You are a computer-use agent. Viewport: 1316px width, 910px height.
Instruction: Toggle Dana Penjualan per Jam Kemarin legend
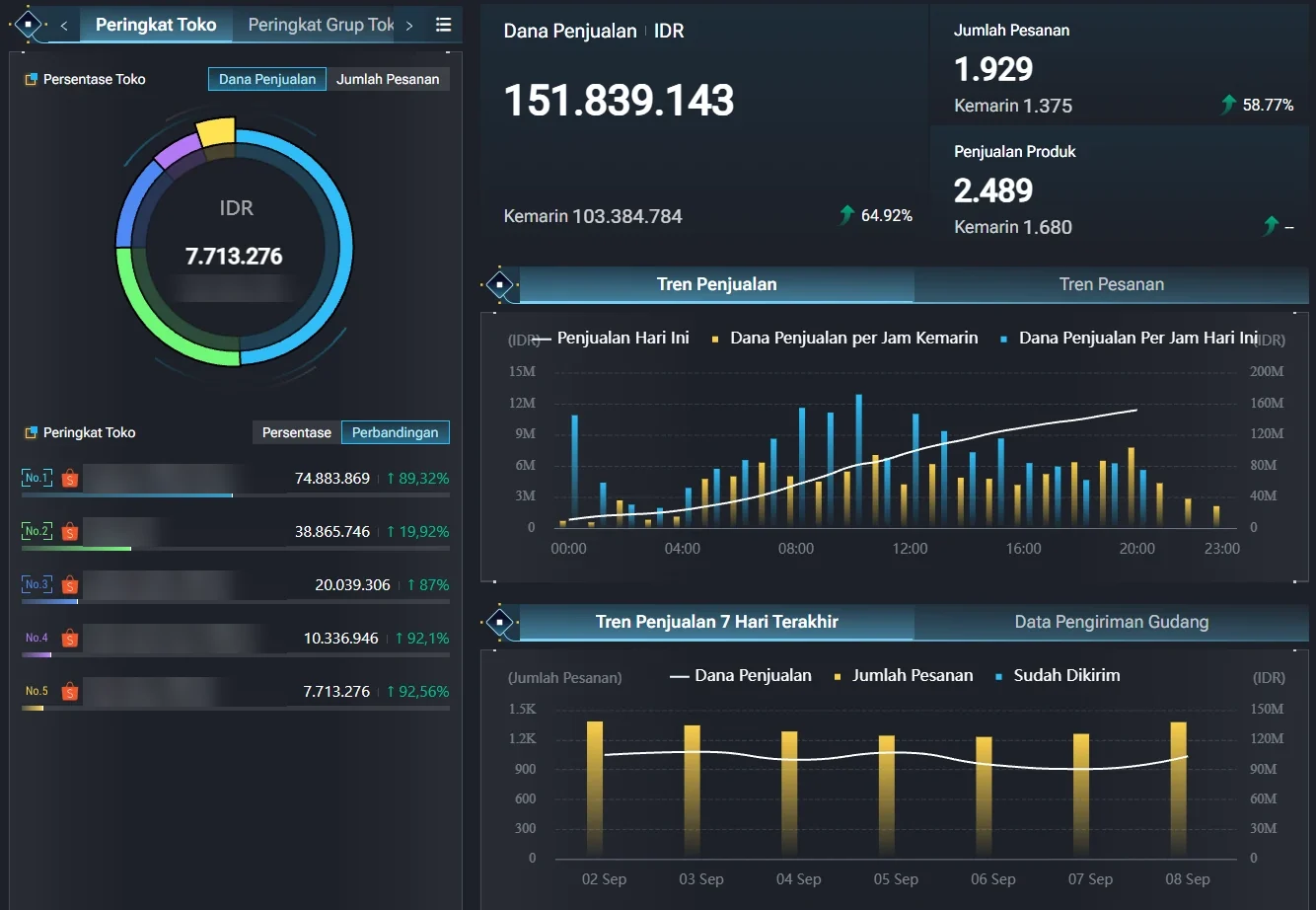click(844, 338)
